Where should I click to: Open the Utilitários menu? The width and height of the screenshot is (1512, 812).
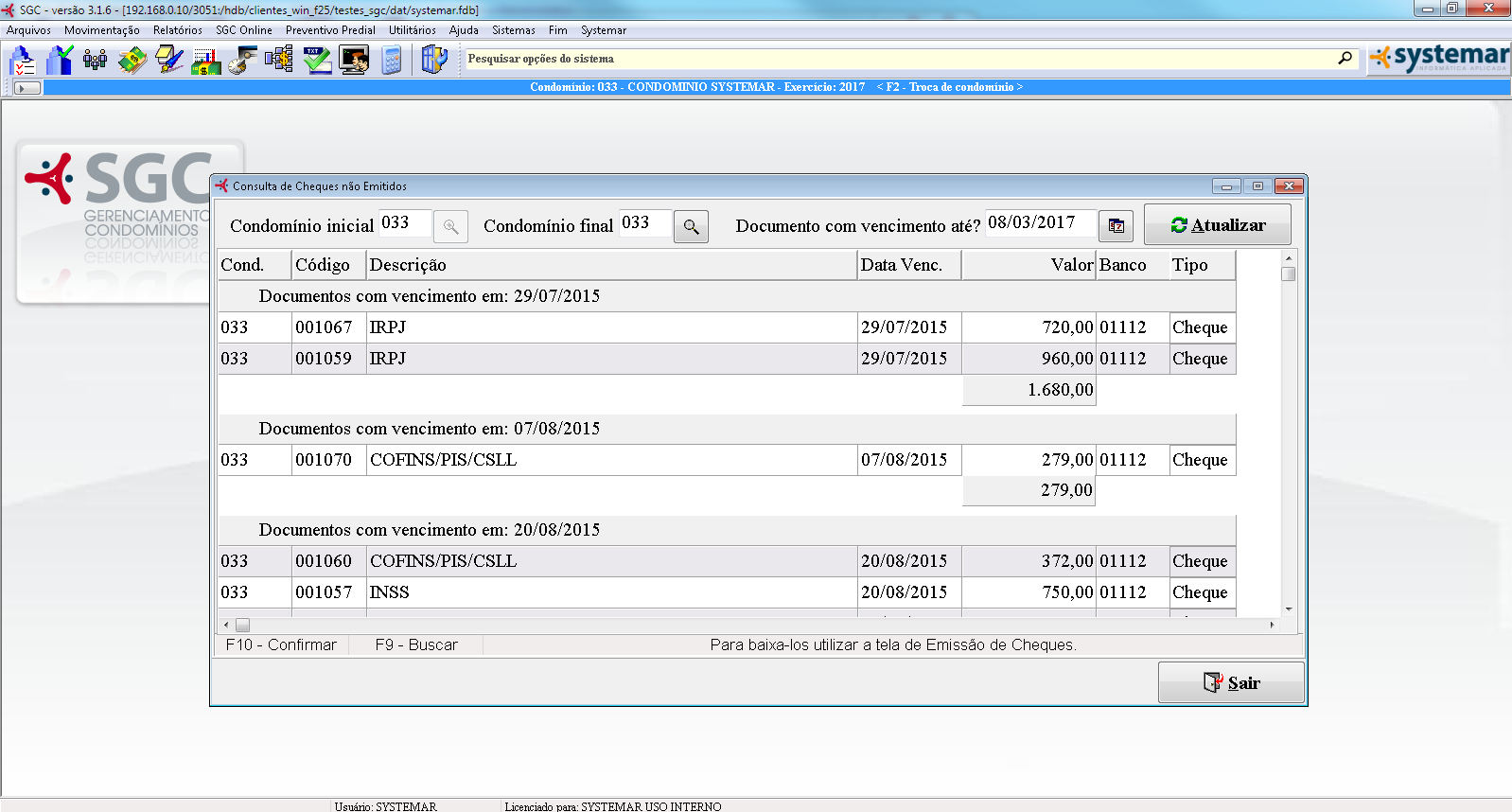pyautogui.click(x=412, y=30)
